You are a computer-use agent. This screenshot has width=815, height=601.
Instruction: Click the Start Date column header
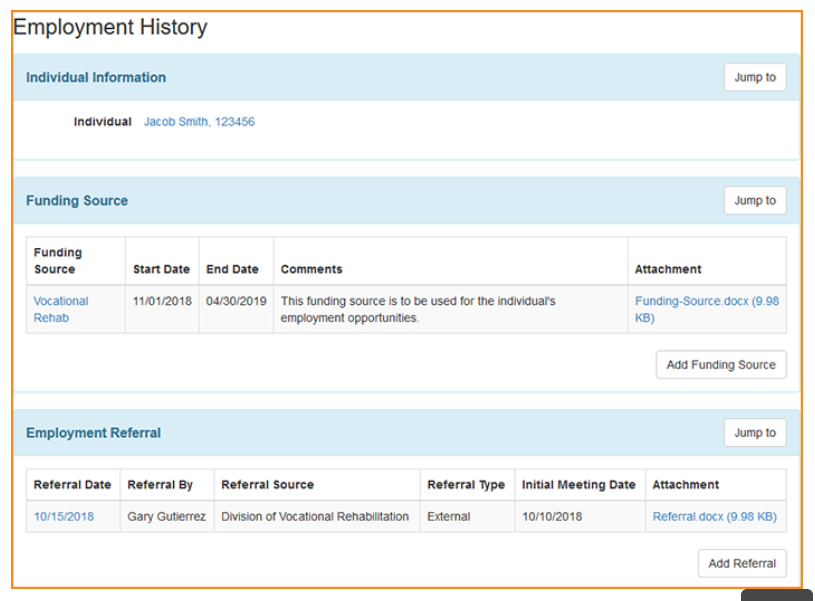[161, 269]
